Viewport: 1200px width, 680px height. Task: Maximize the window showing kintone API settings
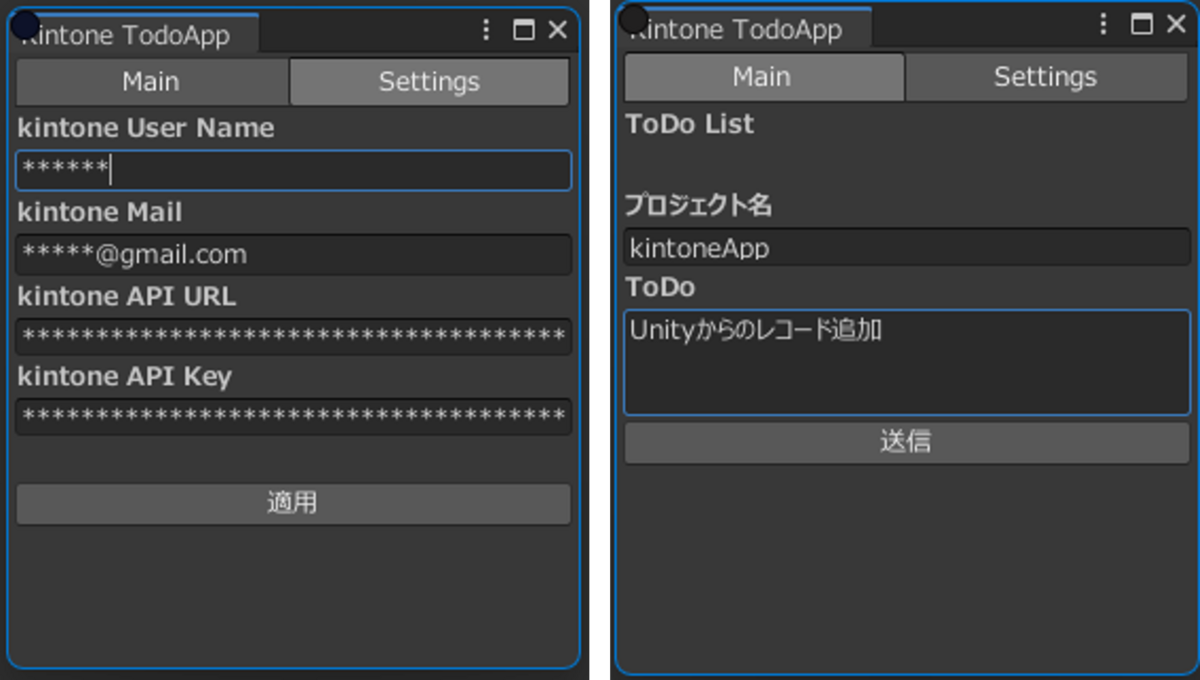[523, 31]
